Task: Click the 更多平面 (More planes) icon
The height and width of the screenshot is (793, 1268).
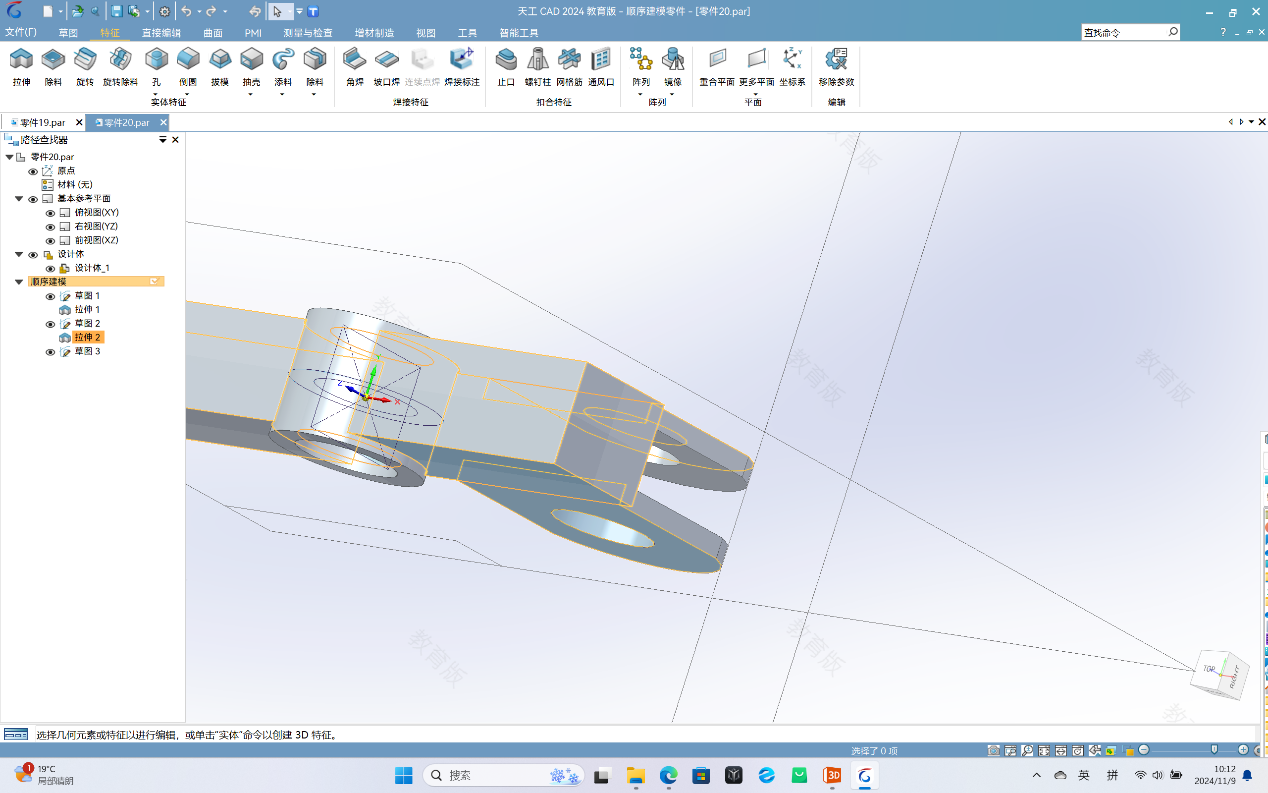Action: point(757,60)
